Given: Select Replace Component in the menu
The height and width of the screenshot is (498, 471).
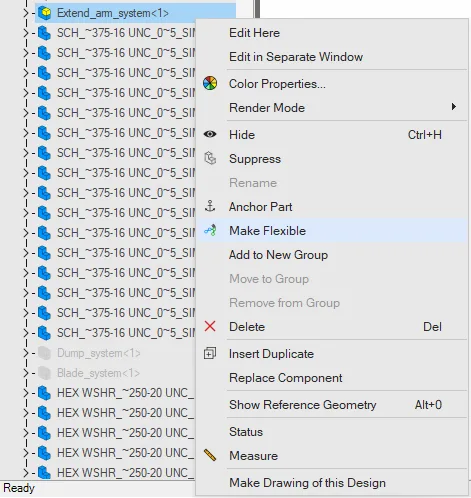Looking at the screenshot, I should click(286, 378).
